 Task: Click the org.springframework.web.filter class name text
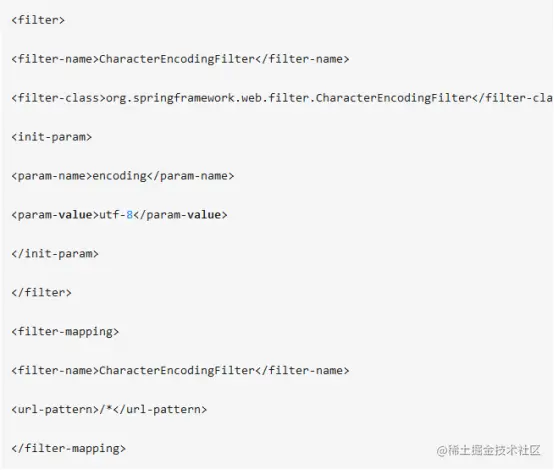(x=289, y=98)
